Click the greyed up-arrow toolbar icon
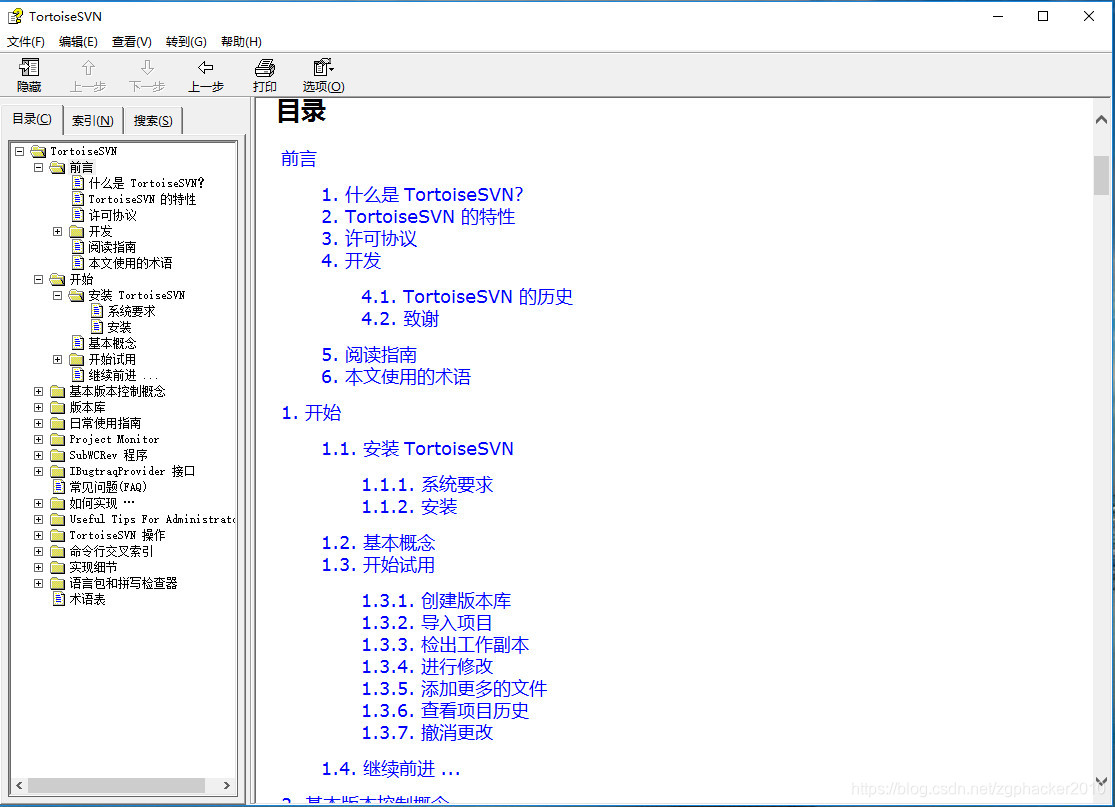Image resolution: width=1115 pixels, height=807 pixels. (x=88, y=68)
